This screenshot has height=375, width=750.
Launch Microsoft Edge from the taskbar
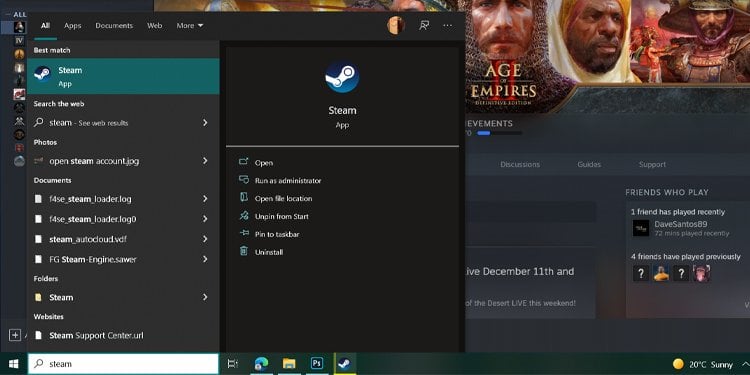[x=261, y=364]
